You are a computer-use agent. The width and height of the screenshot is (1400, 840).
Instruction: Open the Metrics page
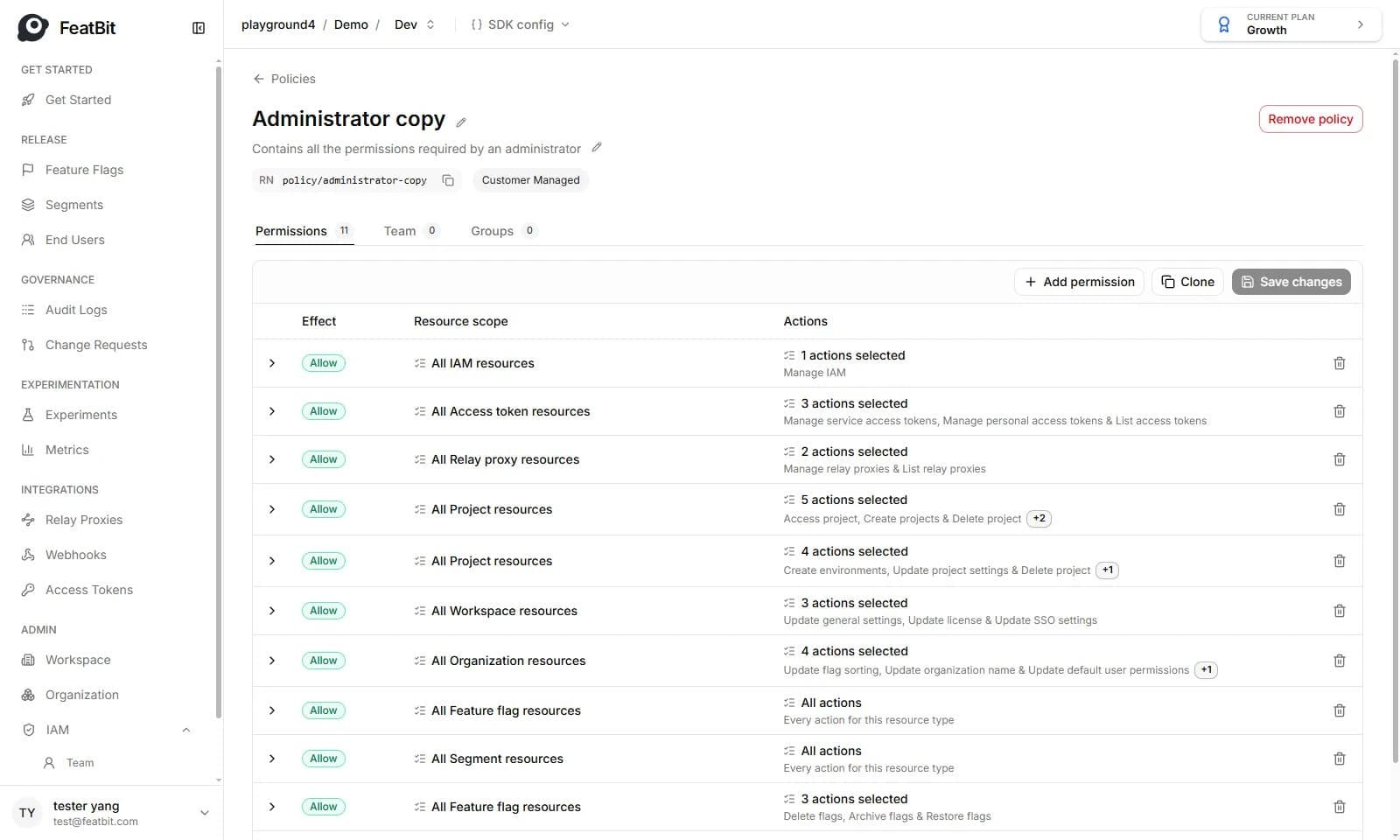click(67, 450)
